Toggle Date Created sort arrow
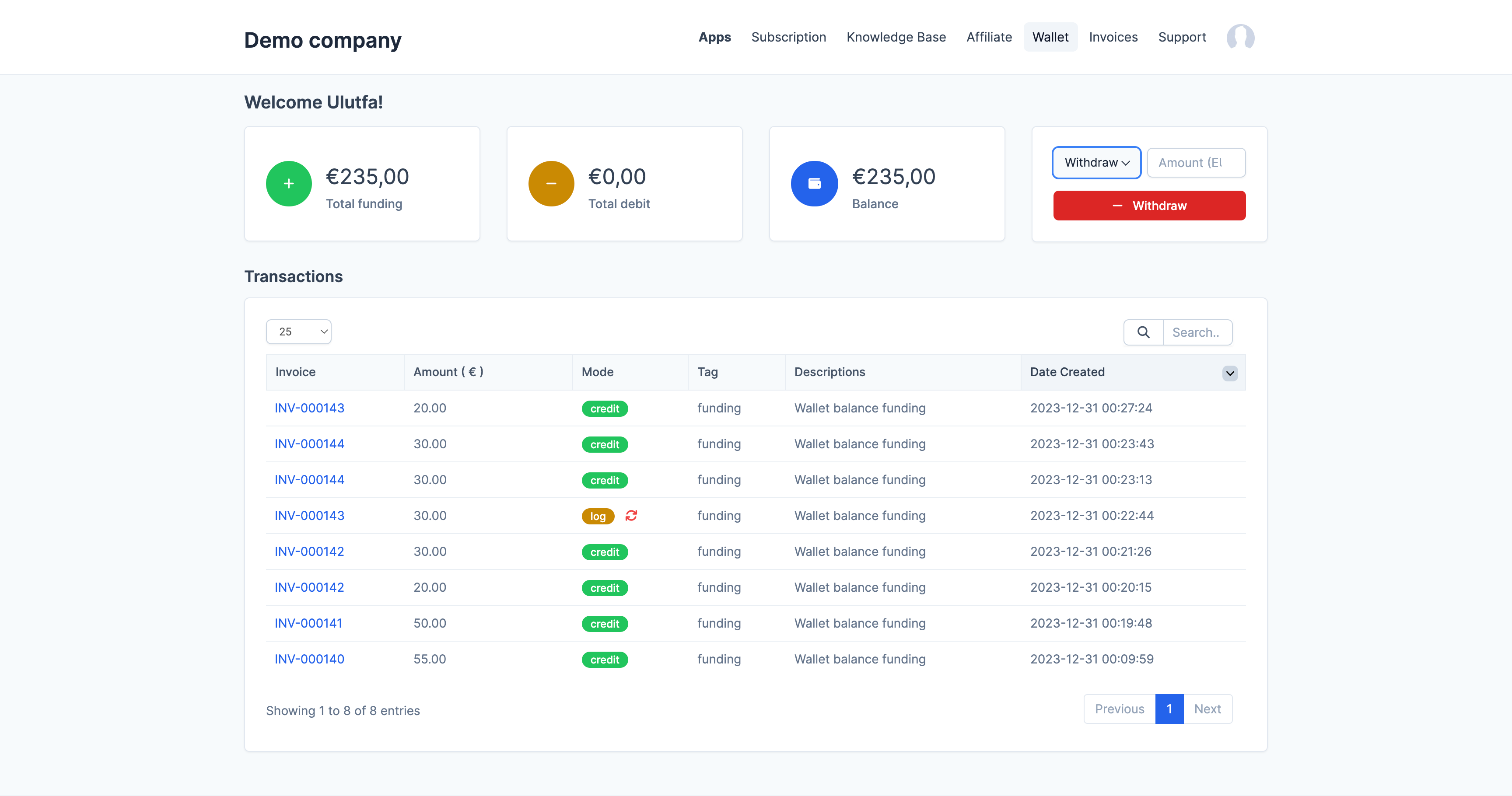This screenshot has width=1512, height=796. pyautogui.click(x=1230, y=373)
